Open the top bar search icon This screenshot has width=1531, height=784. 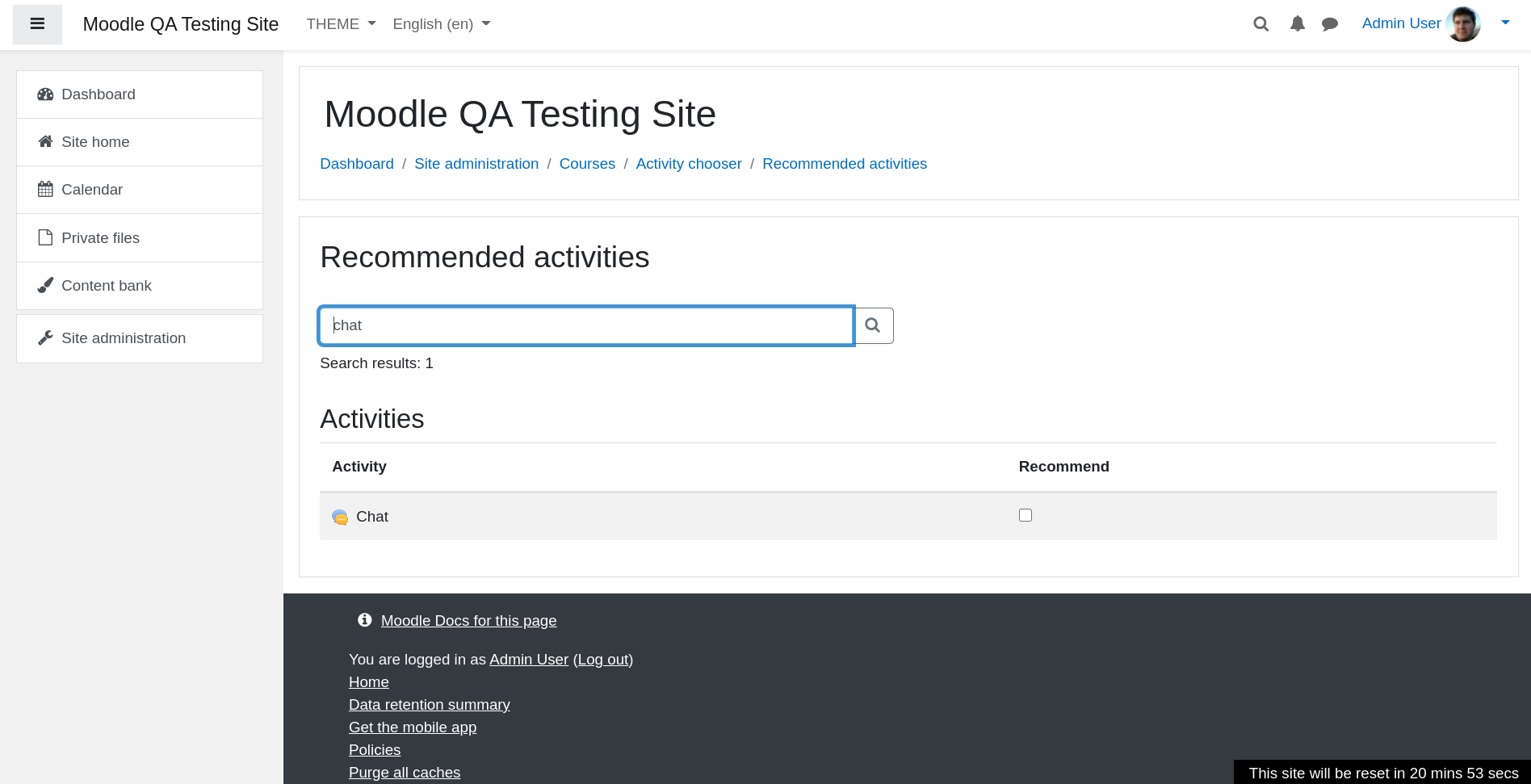tap(1260, 24)
